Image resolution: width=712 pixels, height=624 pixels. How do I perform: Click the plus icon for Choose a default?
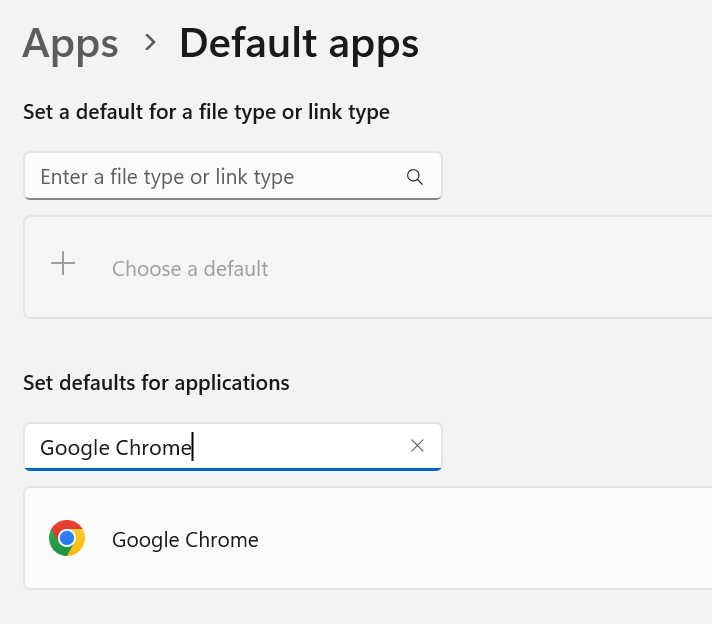(x=63, y=264)
